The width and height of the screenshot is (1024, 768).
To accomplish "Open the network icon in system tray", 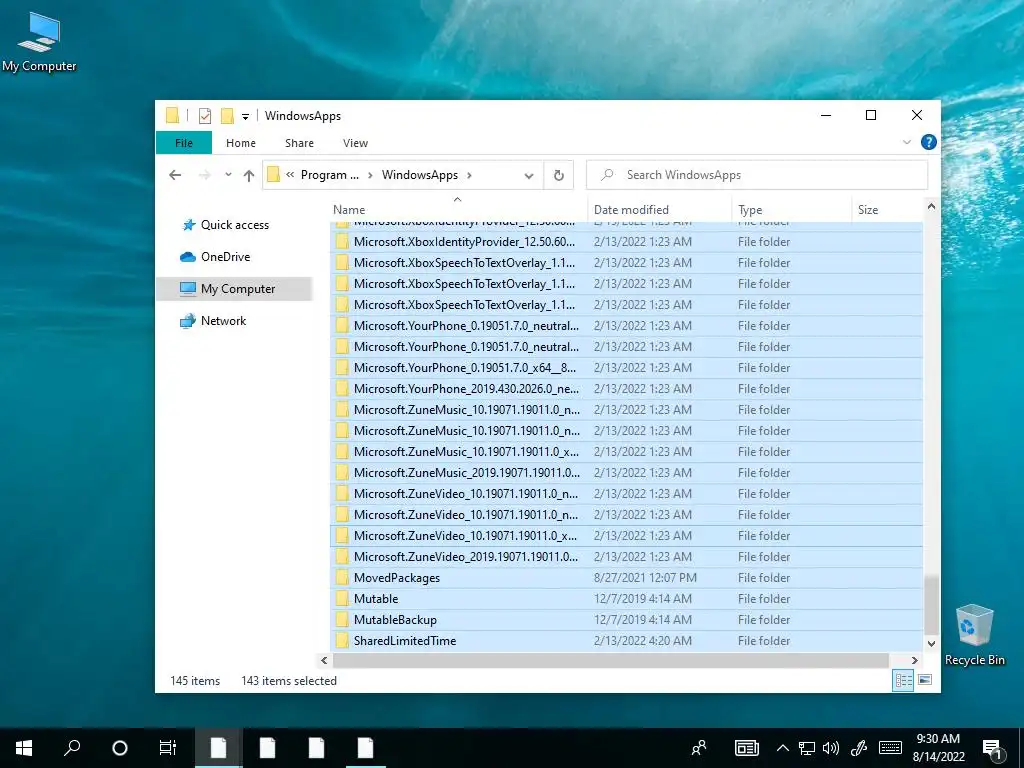I will pos(807,748).
